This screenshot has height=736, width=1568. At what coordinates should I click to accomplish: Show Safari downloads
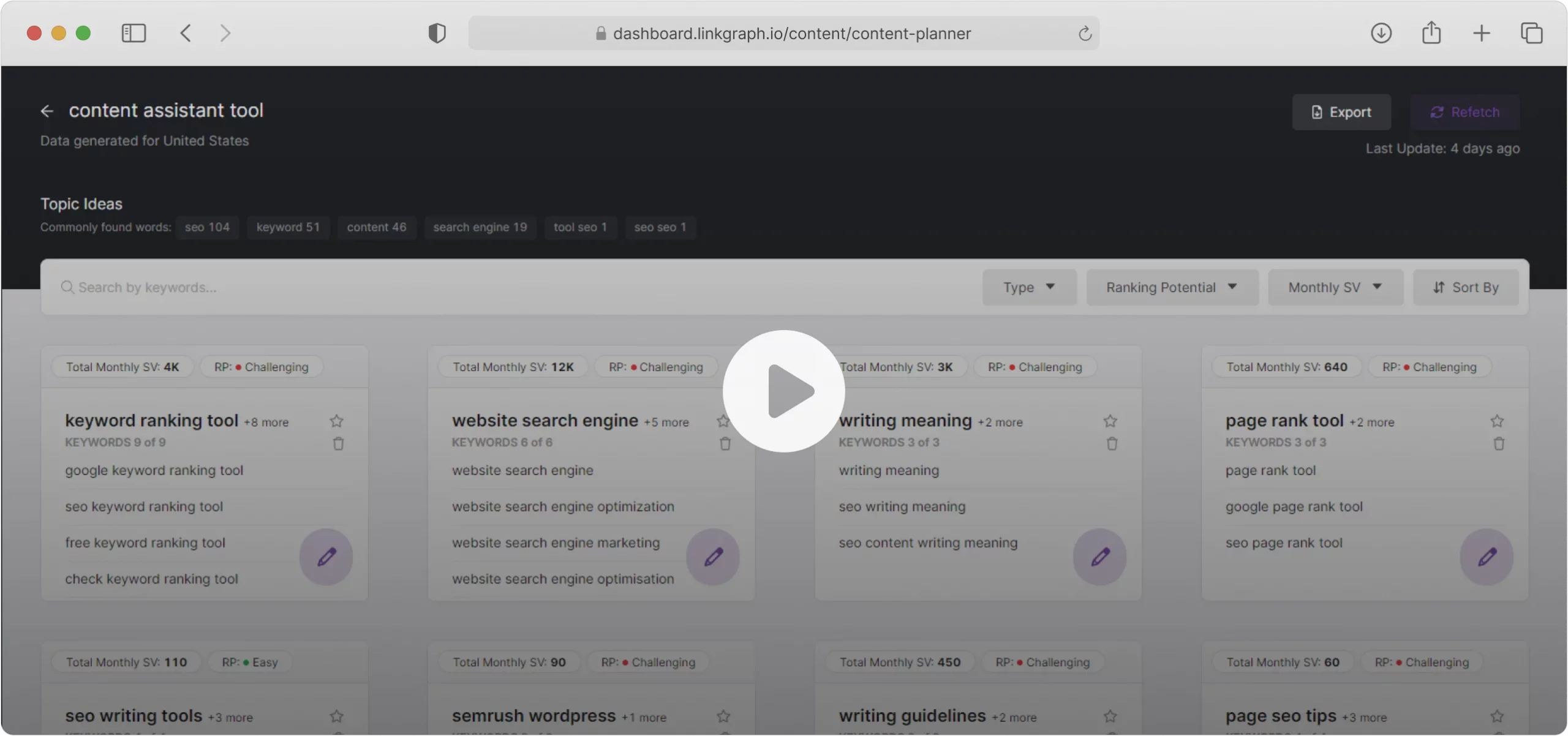(1381, 33)
